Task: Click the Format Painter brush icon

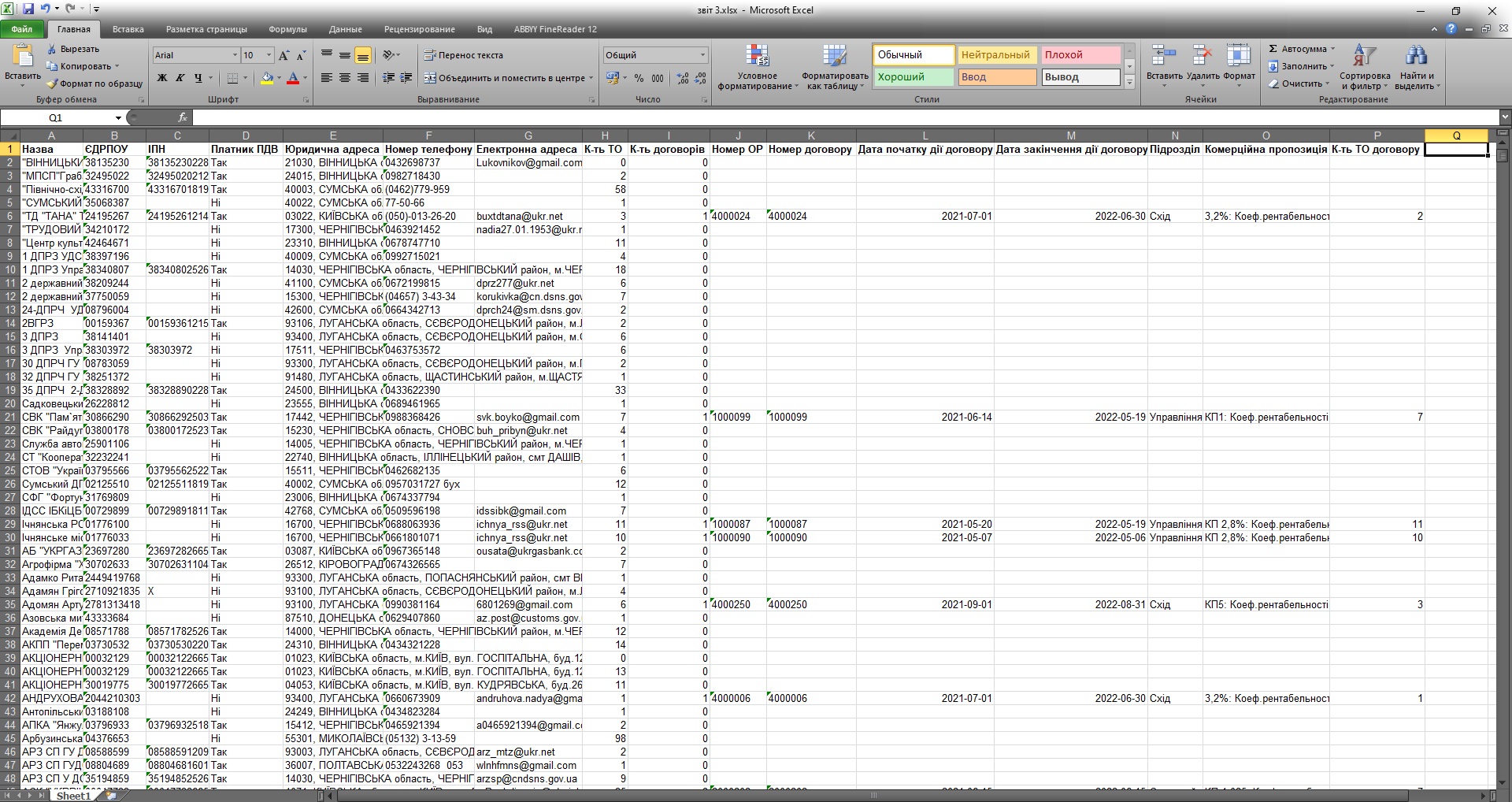Action: point(52,84)
